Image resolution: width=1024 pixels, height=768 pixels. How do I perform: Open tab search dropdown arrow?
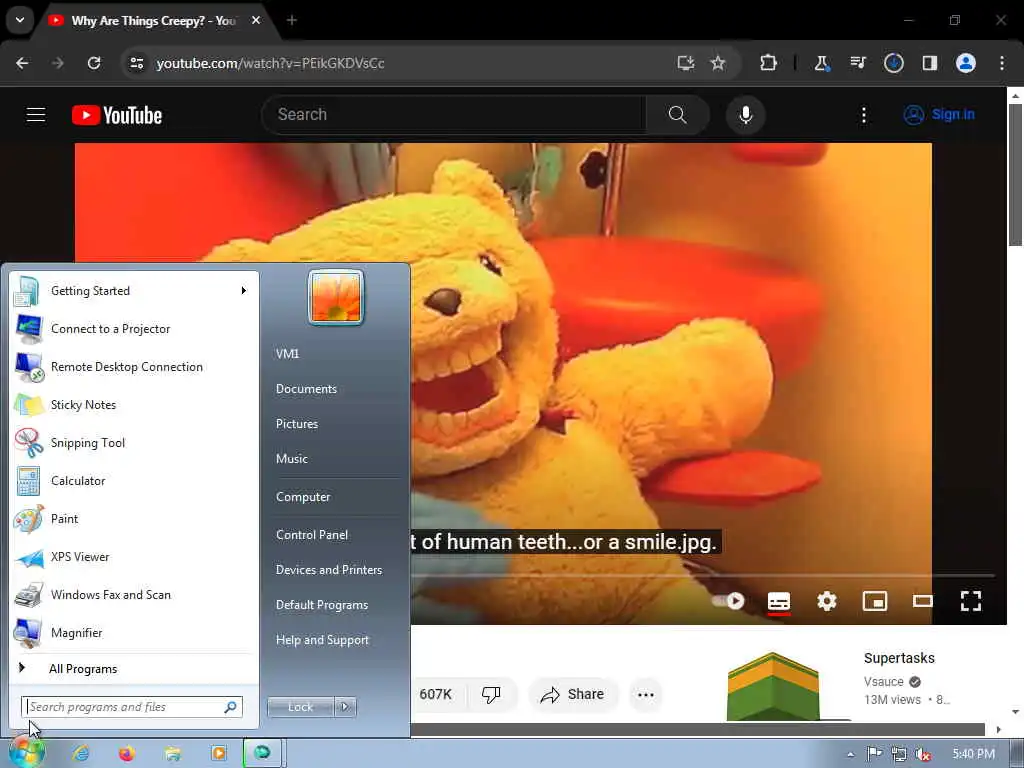[x=20, y=20]
